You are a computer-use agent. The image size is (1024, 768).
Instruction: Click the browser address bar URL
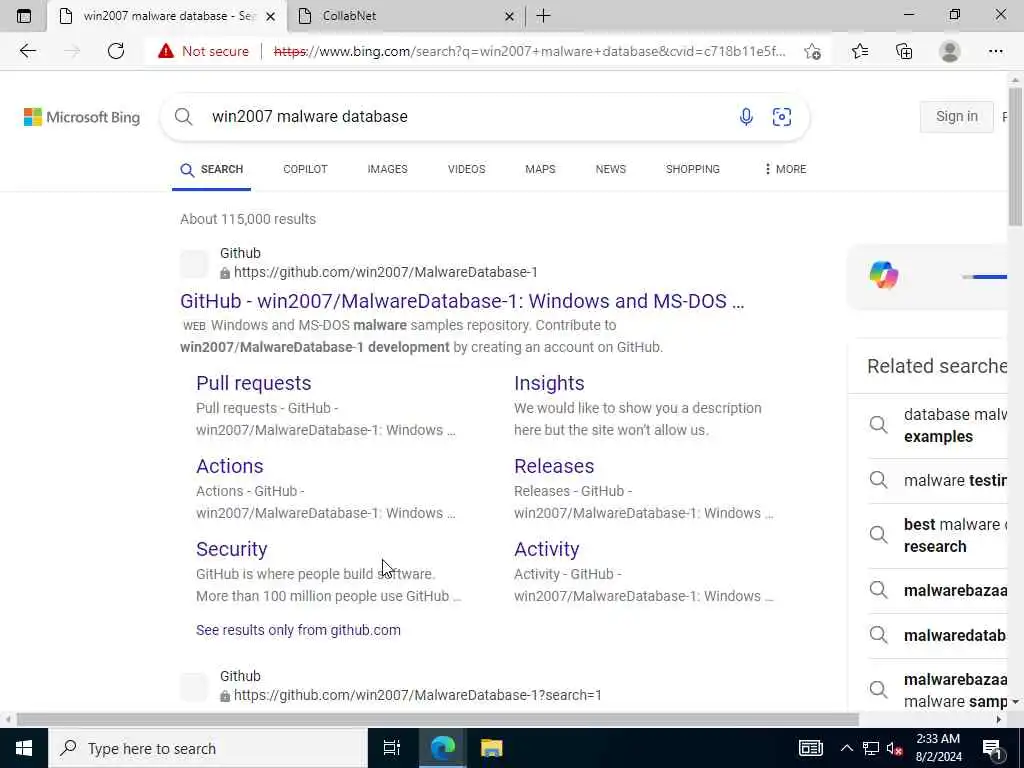pos(530,52)
